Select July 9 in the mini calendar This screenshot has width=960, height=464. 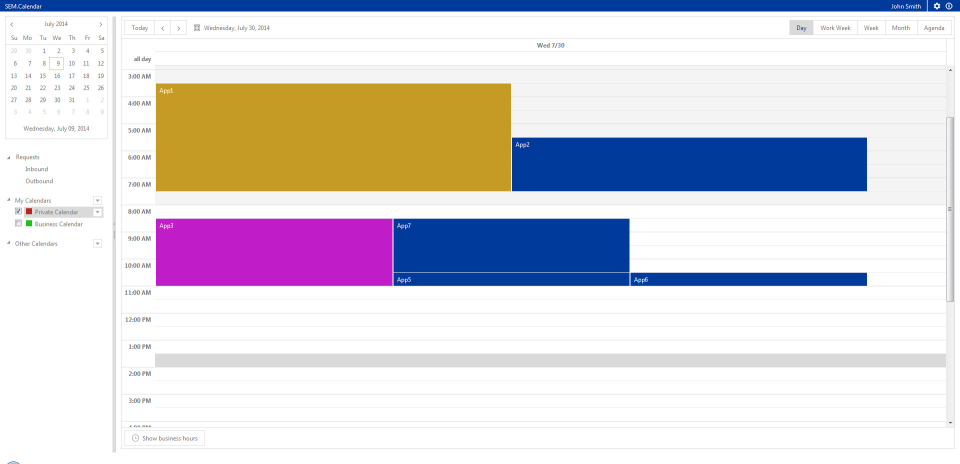pyautogui.click(x=57, y=63)
